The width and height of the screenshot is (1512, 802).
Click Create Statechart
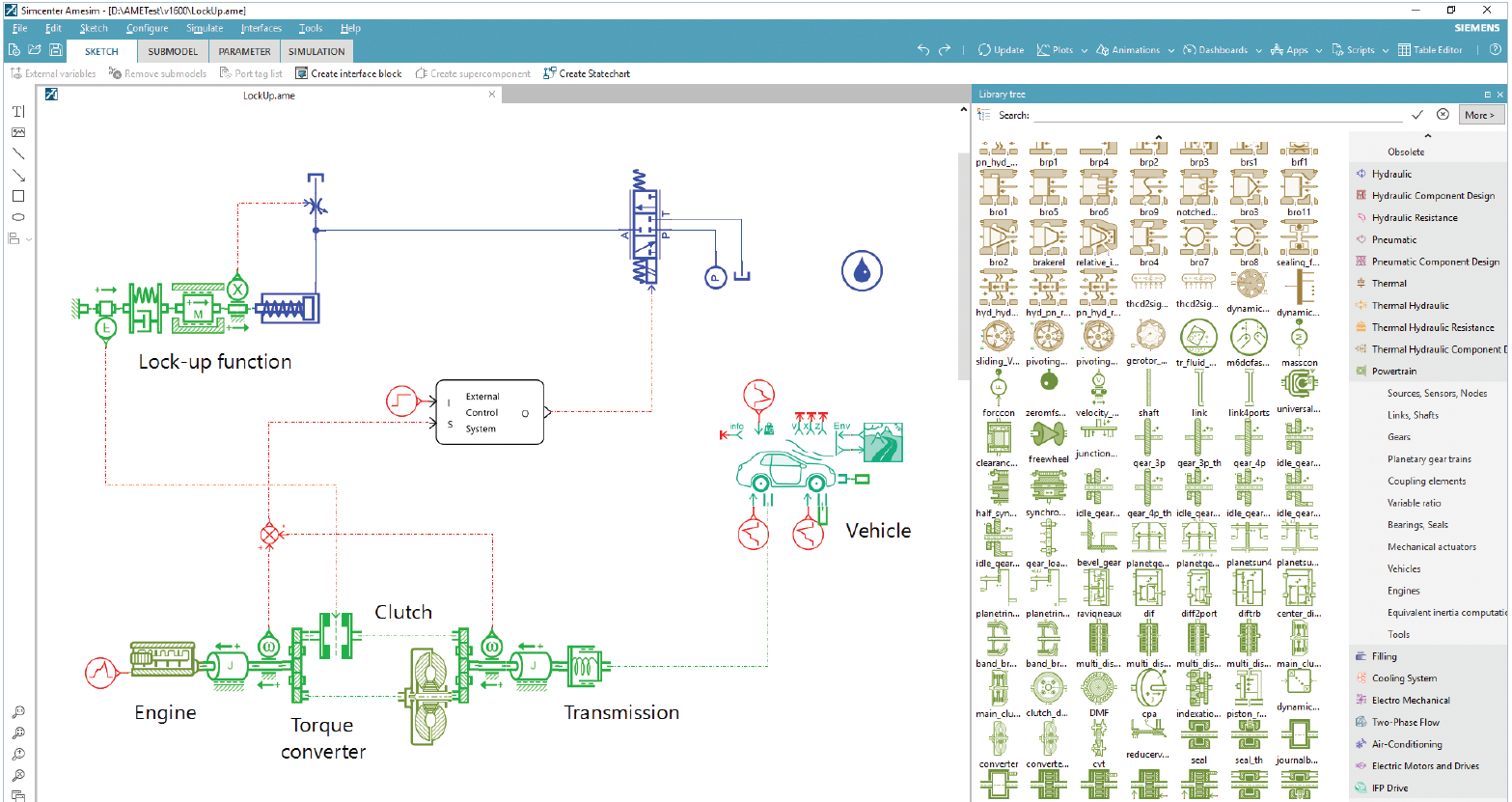coord(587,73)
